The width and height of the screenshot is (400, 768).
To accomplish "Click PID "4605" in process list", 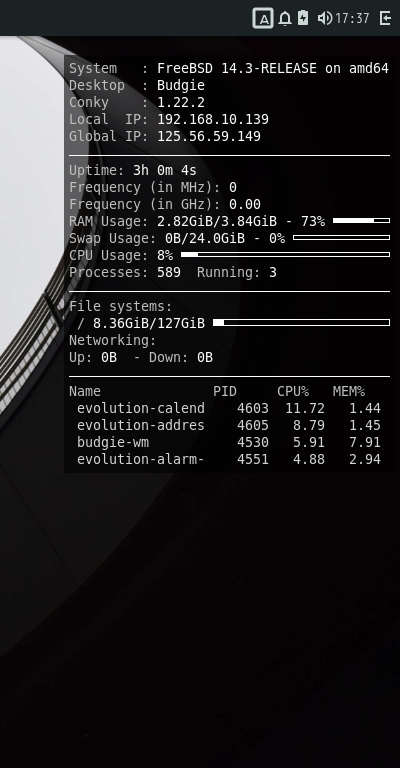I will (253, 425).
